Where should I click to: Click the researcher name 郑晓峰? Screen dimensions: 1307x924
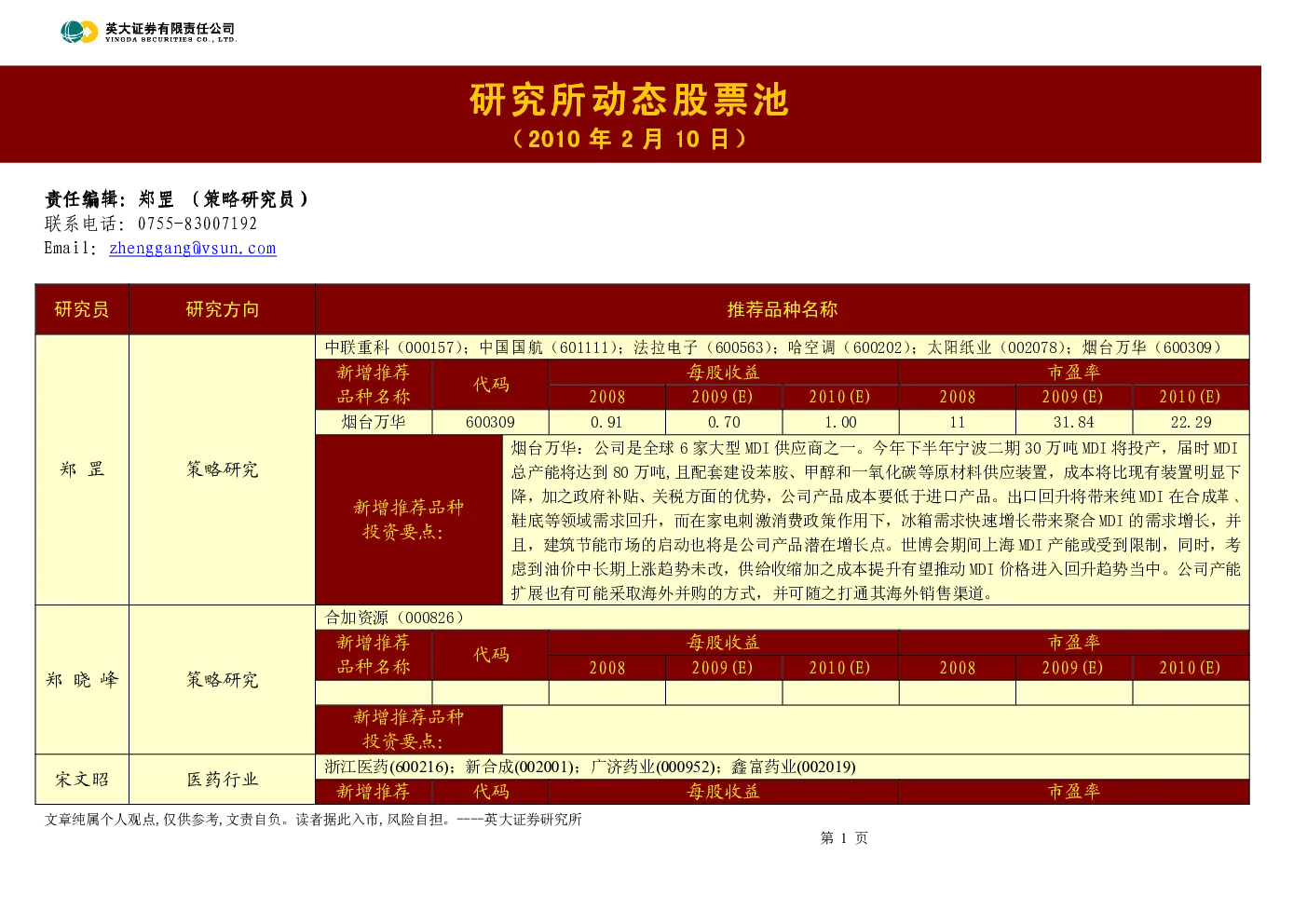(x=82, y=680)
